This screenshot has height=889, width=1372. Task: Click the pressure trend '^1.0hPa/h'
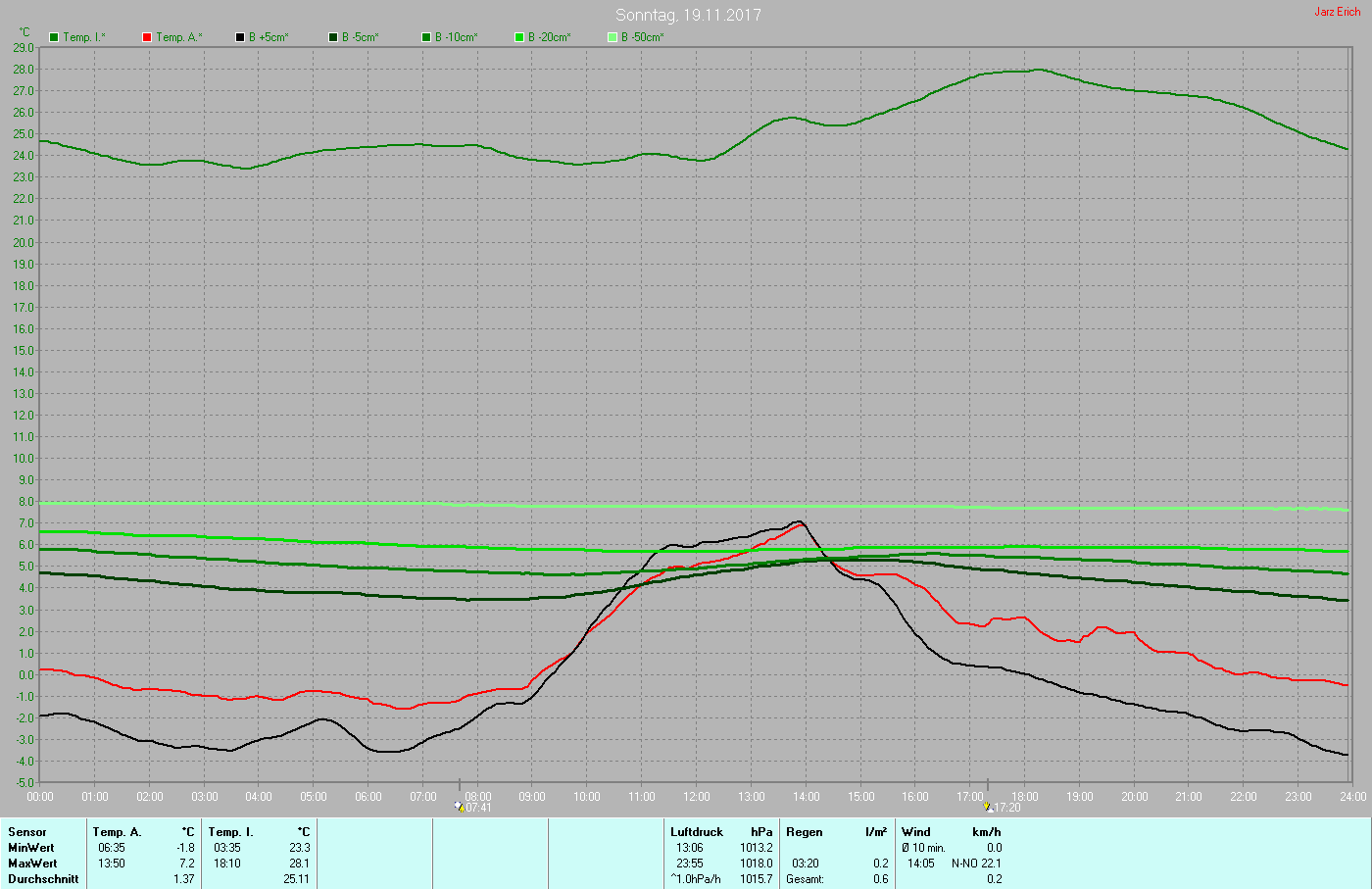click(696, 879)
